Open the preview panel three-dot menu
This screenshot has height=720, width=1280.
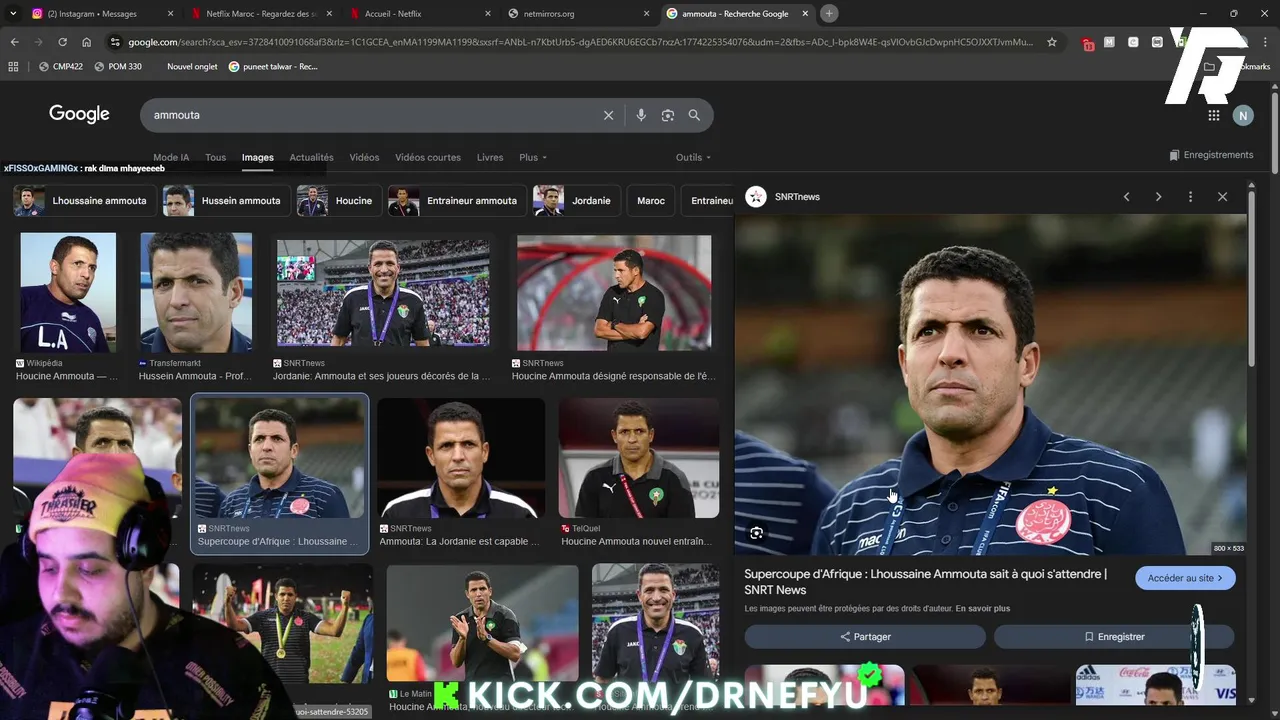click(x=1190, y=197)
